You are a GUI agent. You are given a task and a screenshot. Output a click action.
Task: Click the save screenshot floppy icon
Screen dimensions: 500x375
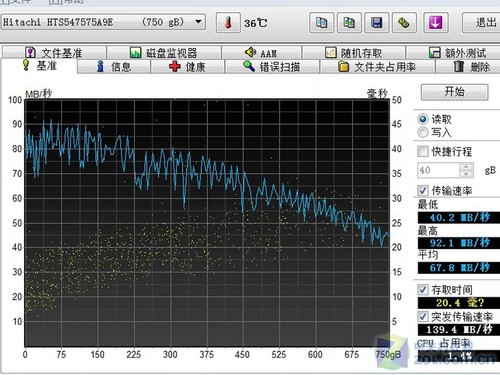tap(377, 23)
